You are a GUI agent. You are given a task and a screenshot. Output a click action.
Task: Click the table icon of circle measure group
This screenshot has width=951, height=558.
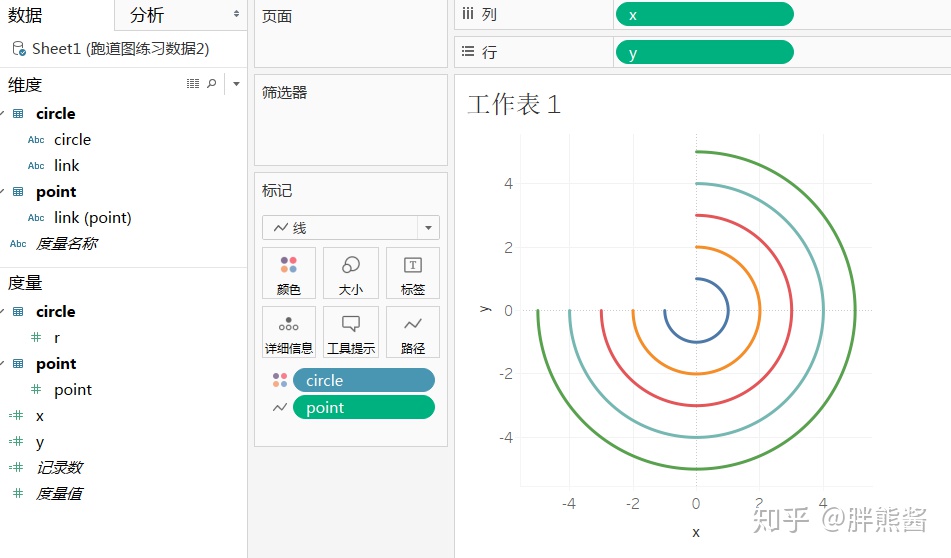click(18, 311)
